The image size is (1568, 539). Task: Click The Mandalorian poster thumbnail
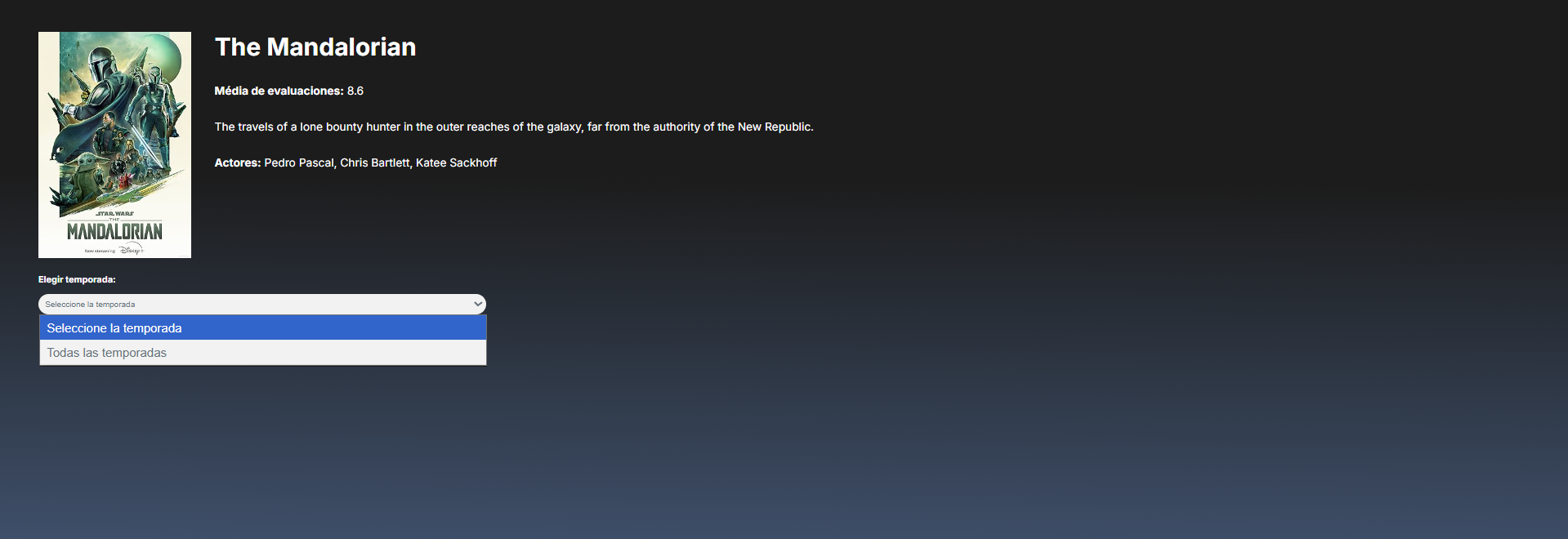(x=114, y=145)
